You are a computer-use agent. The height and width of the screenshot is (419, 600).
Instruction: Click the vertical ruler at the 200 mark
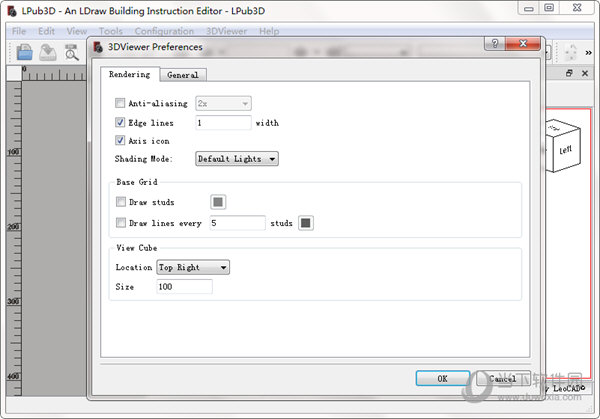click(x=14, y=227)
